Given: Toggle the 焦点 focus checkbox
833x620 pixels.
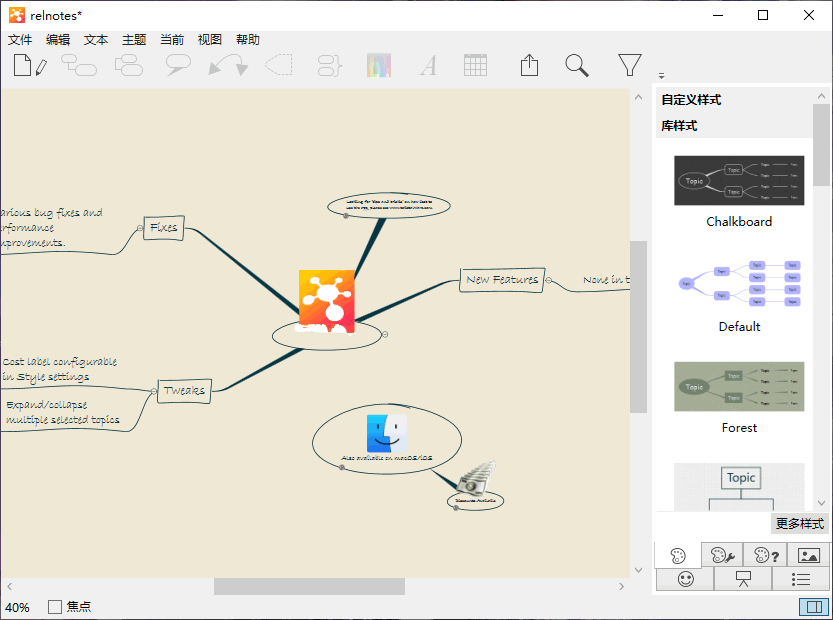Looking at the screenshot, I should [55, 607].
